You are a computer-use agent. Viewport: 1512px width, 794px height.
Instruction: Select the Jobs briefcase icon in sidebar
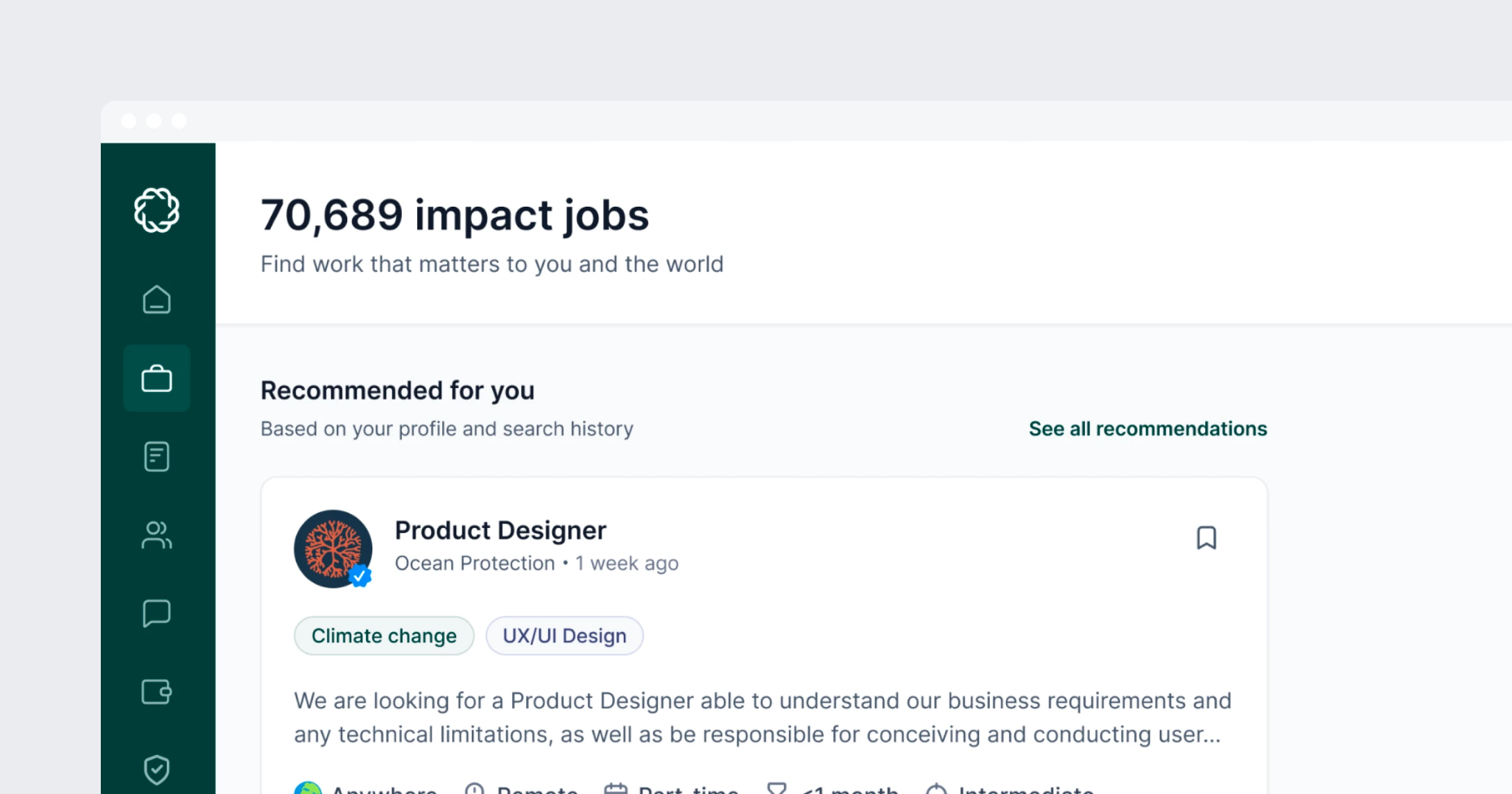click(x=157, y=378)
